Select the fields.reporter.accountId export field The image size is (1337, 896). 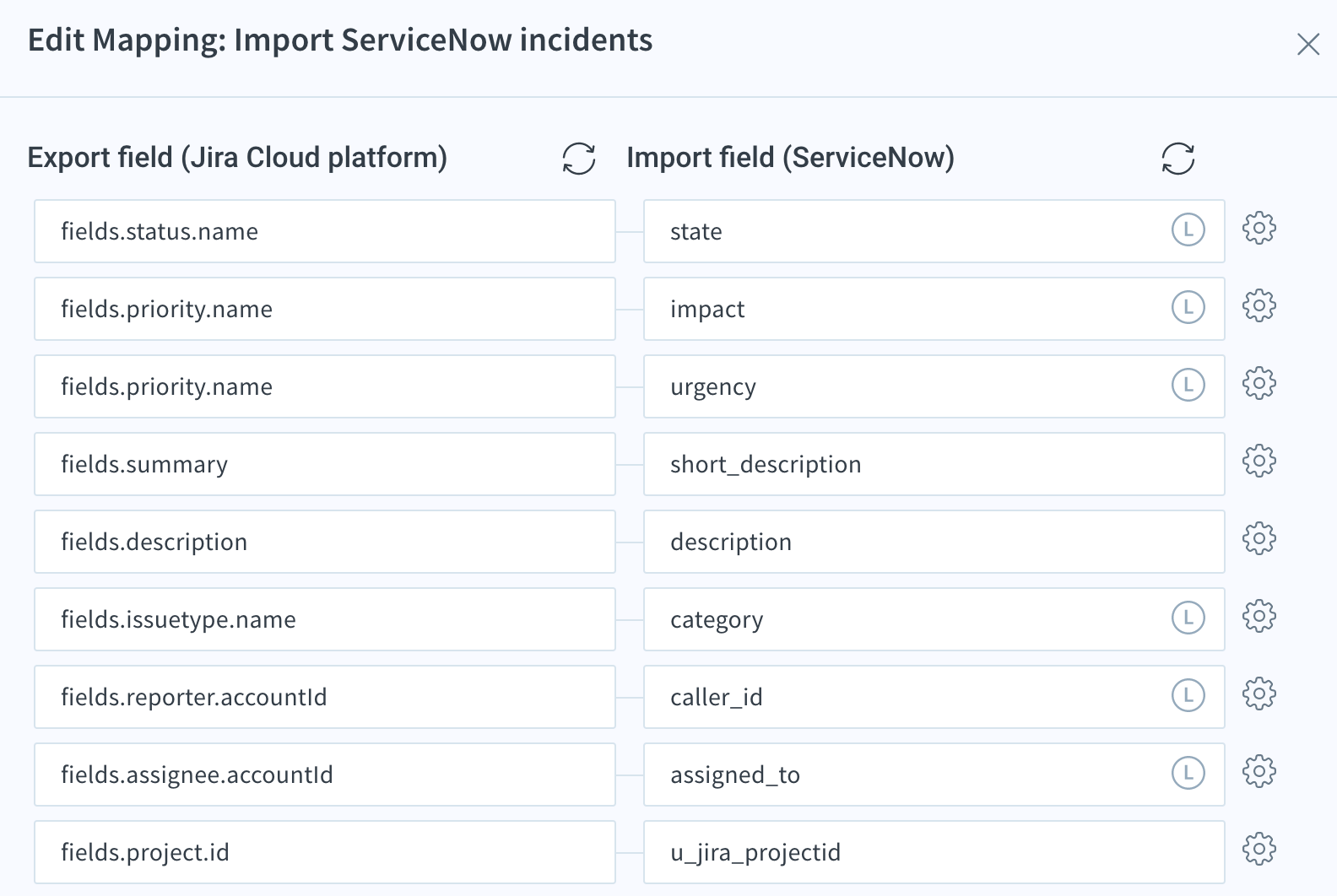pyautogui.click(x=325, y=697)
